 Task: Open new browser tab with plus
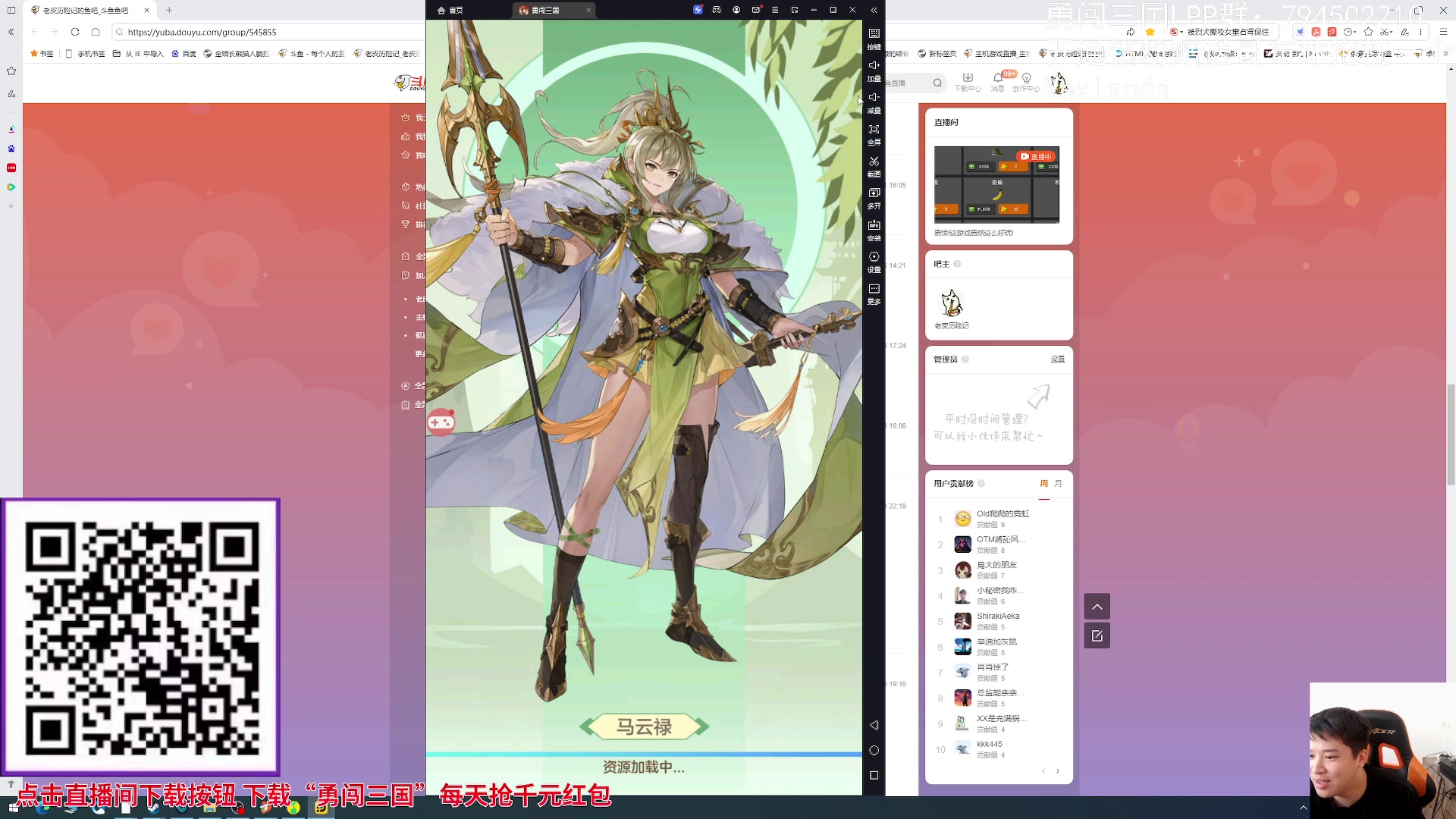click(169, 10)
